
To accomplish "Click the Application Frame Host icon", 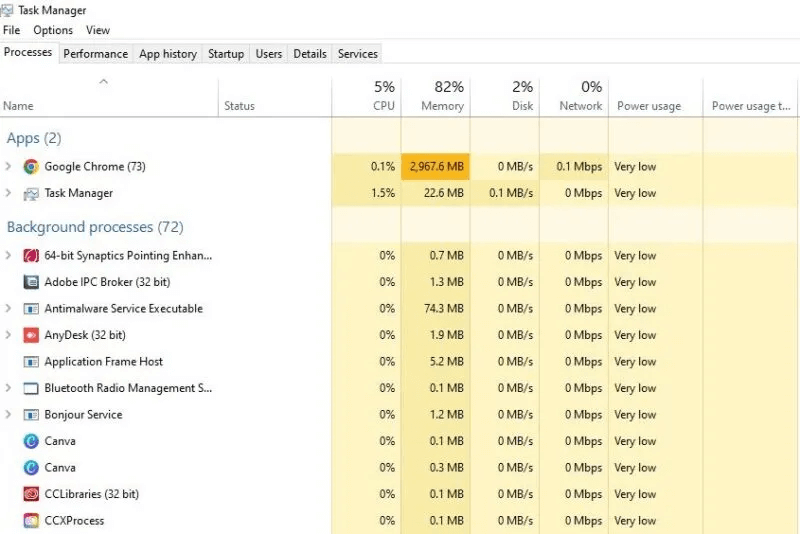I will coord(31,362).
